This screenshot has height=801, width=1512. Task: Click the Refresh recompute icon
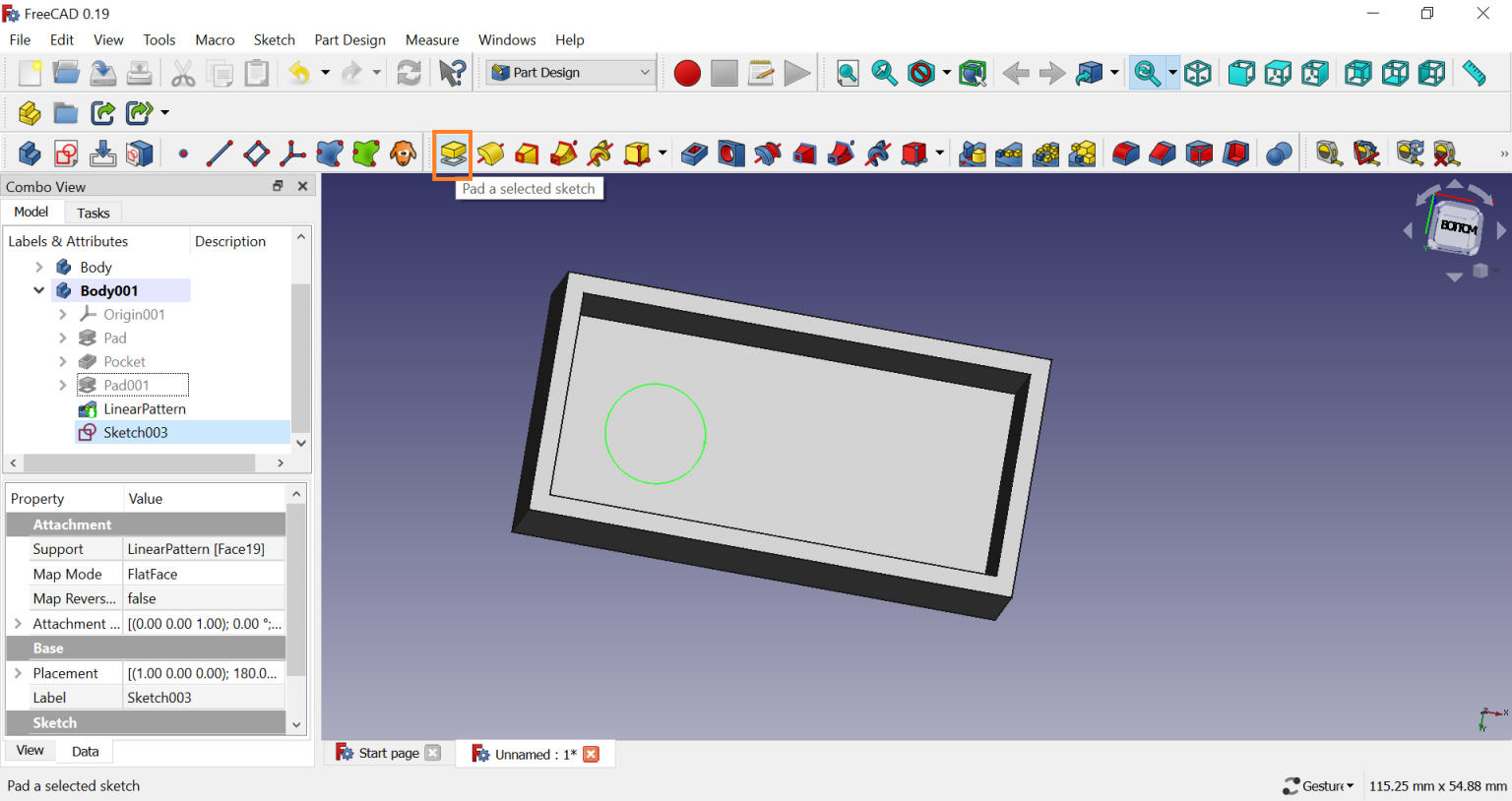pyautogui.click(x=409, y=74)
